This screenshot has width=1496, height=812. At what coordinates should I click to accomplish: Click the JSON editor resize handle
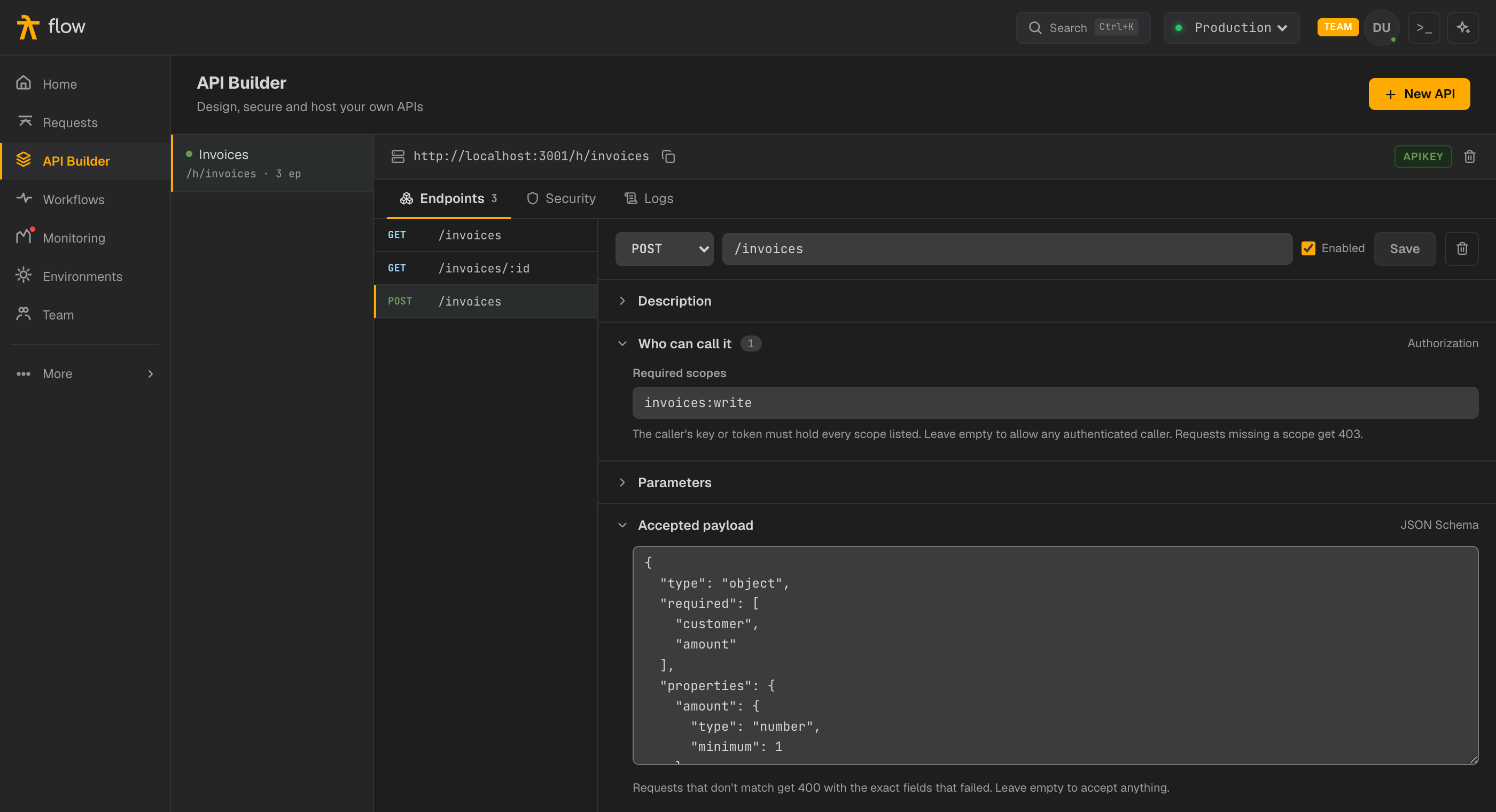1473,759
